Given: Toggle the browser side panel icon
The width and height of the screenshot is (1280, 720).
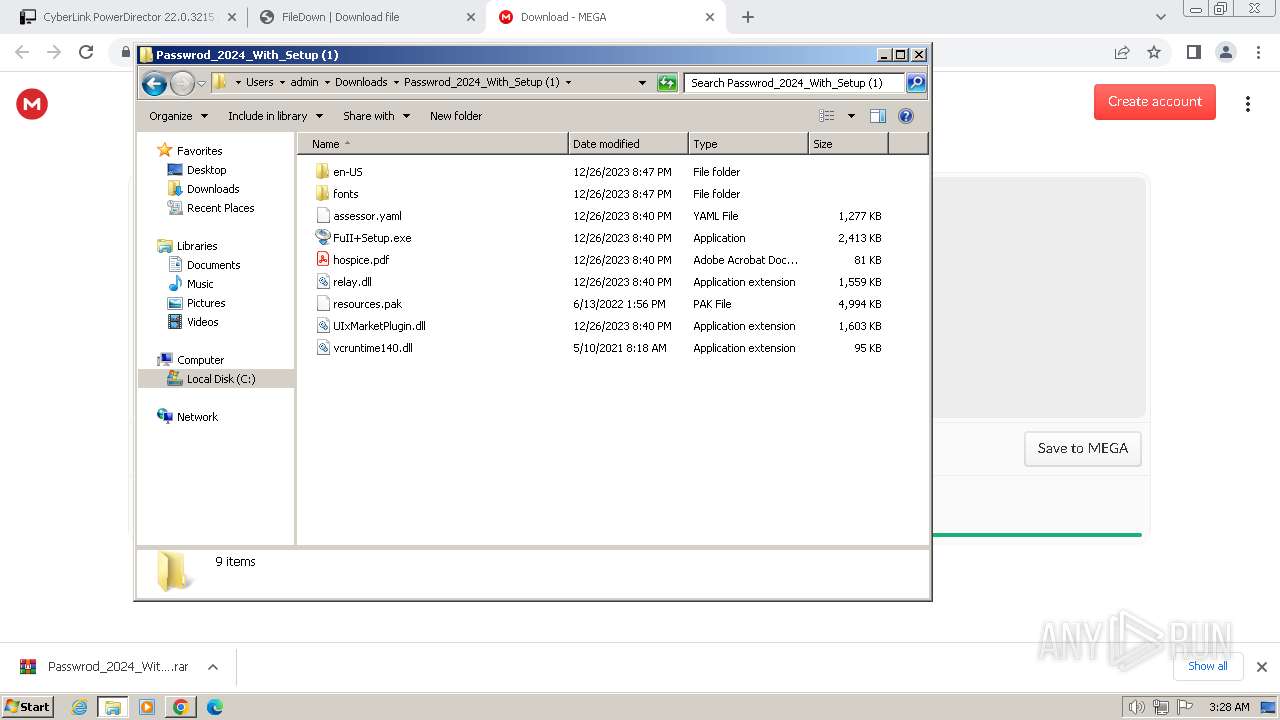Looking at the screenshot, I should (x=1193, y=52).
